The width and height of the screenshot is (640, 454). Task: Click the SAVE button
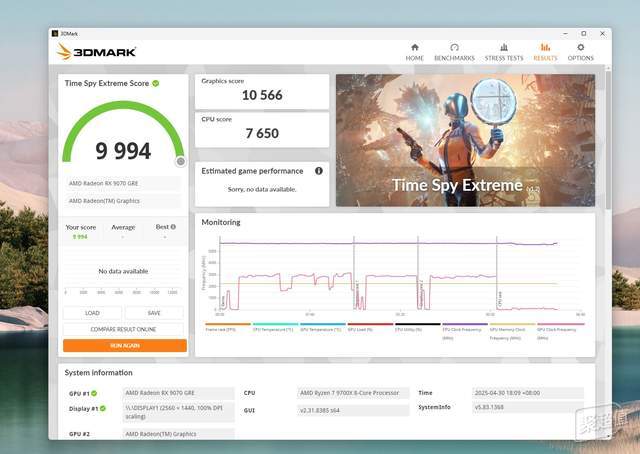(x=154, y=313)
